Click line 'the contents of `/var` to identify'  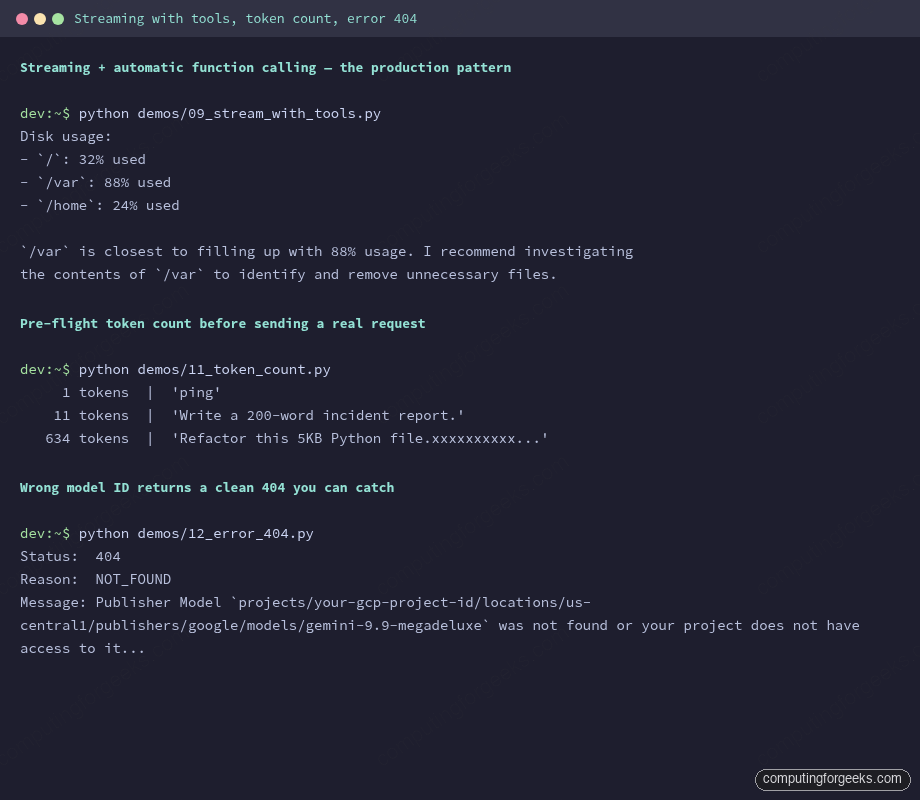click(288, 275)
